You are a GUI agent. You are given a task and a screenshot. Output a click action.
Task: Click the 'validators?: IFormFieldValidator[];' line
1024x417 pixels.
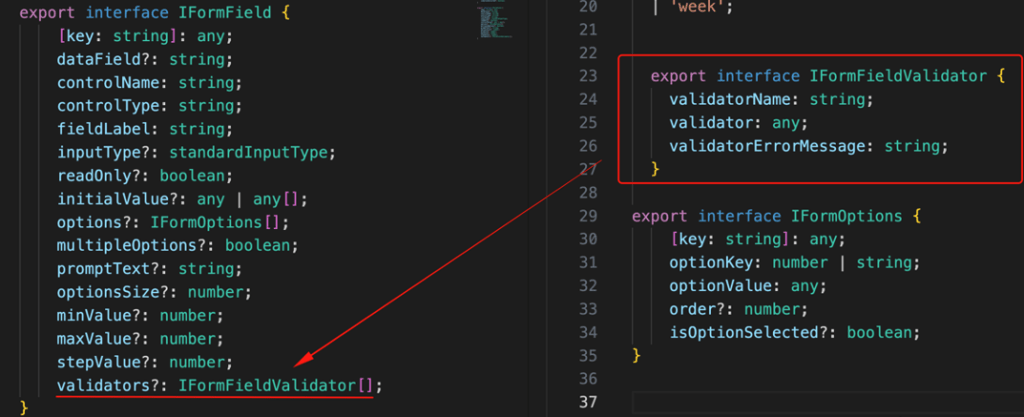(219, 386)
